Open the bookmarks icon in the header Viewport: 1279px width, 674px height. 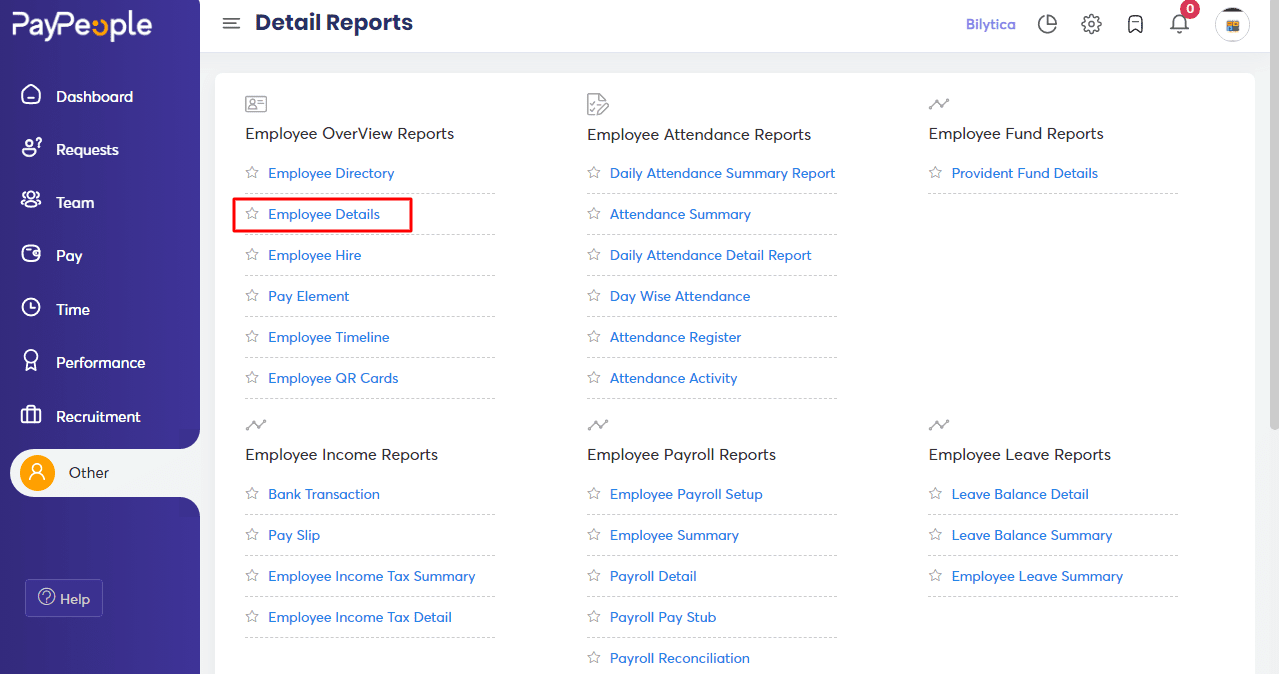[1135, 23]
